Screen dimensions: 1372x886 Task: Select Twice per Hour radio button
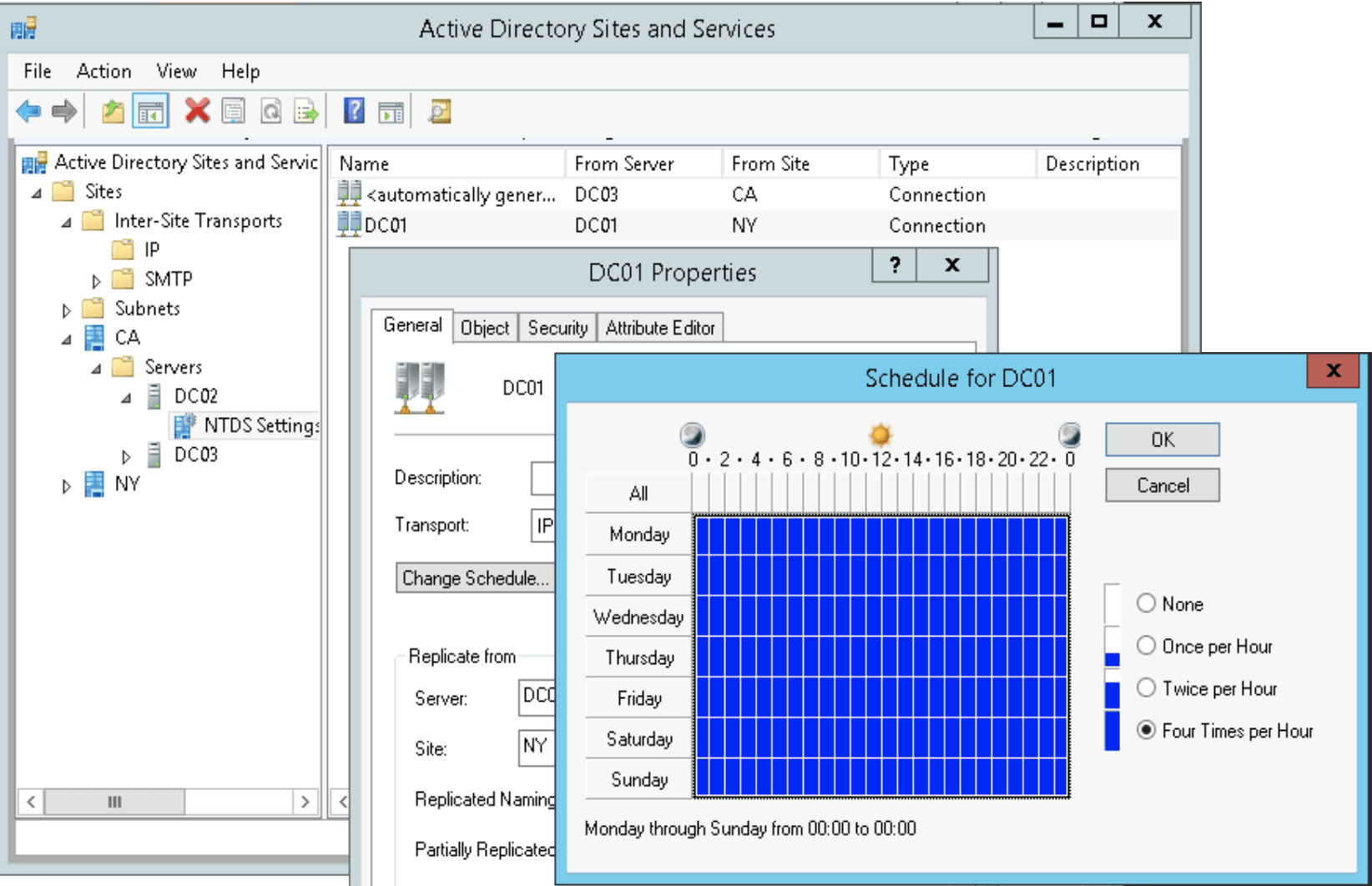[1146, 688]
